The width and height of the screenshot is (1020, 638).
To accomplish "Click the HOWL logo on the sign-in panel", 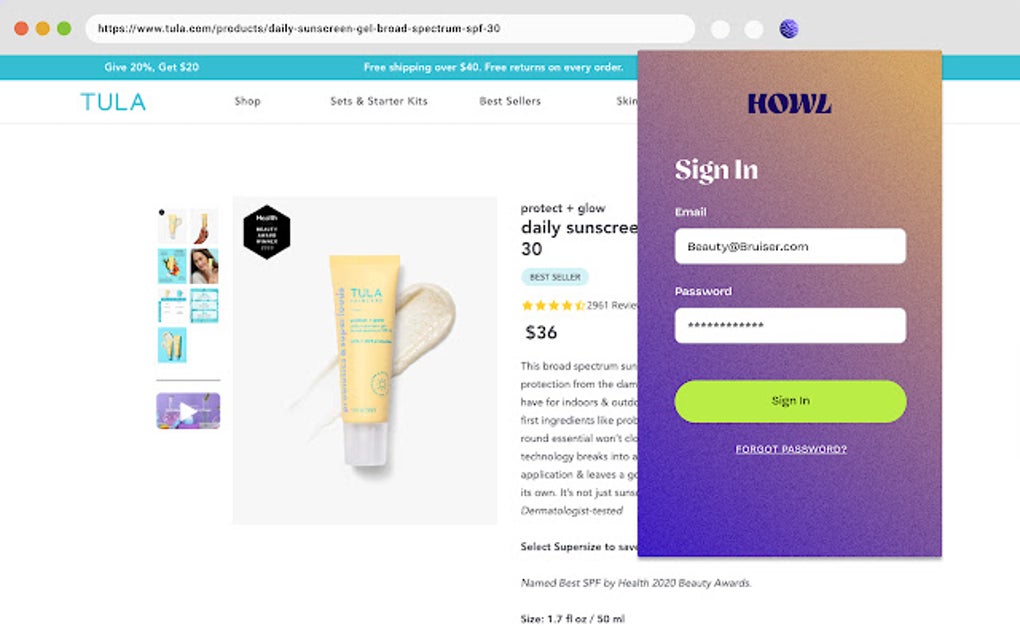I will point(789,102).
